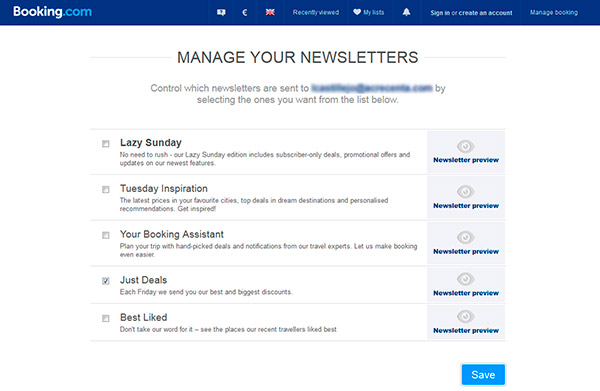Image resolution: width=600 pixels, height=391 pixels.
Task: Click Sign in or create an account
Action: tap(471, 13)
